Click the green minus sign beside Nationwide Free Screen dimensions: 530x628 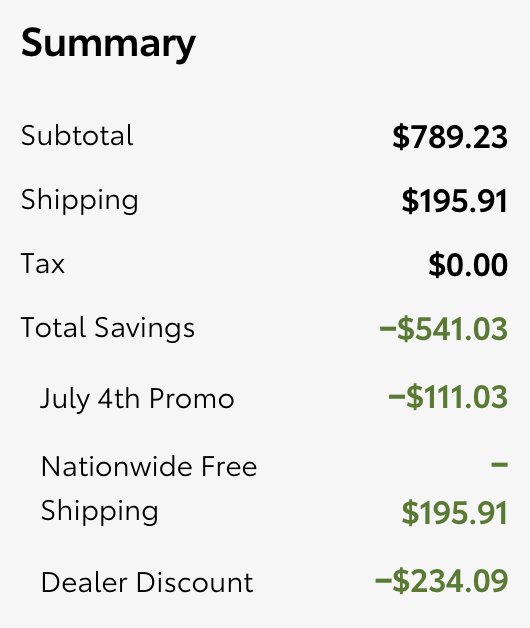coord(500,465)
